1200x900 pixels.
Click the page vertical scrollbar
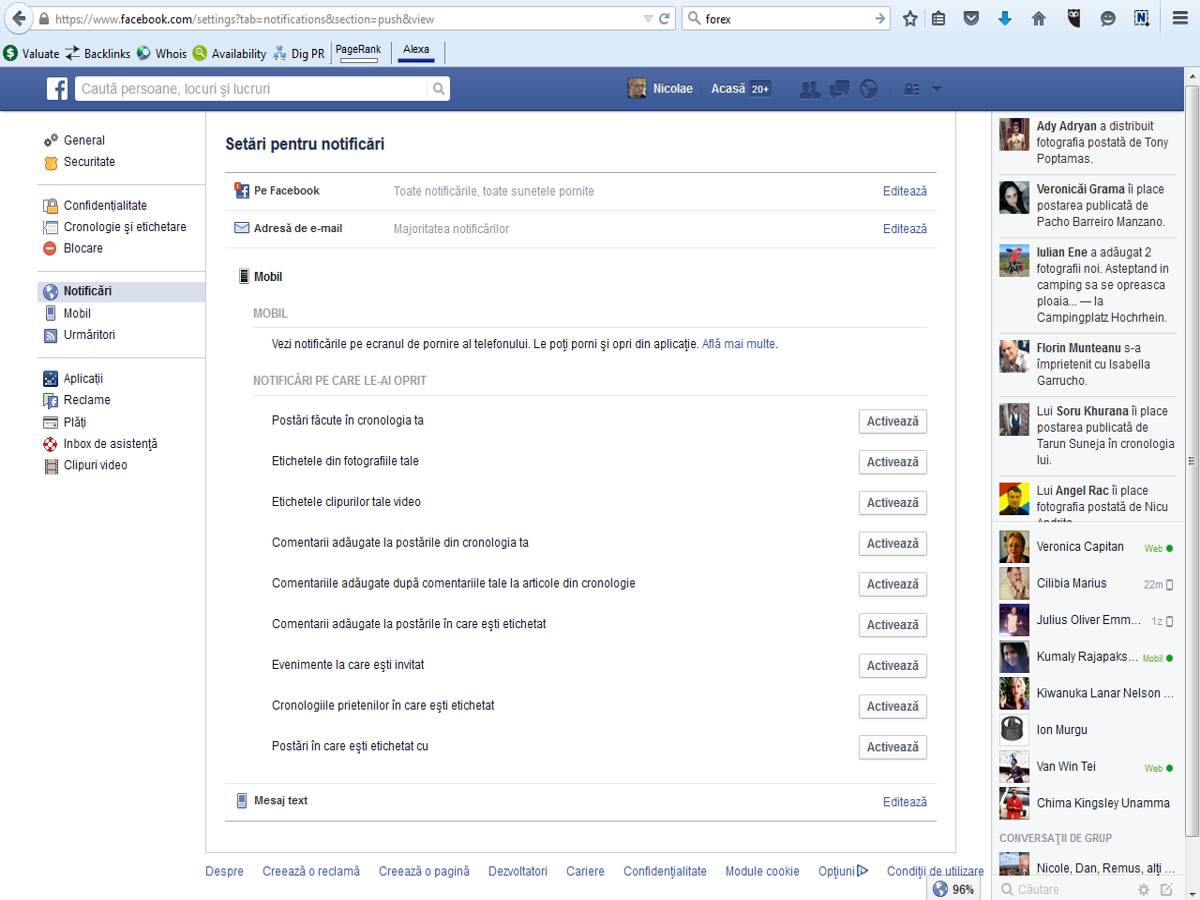coord(1192,460)
